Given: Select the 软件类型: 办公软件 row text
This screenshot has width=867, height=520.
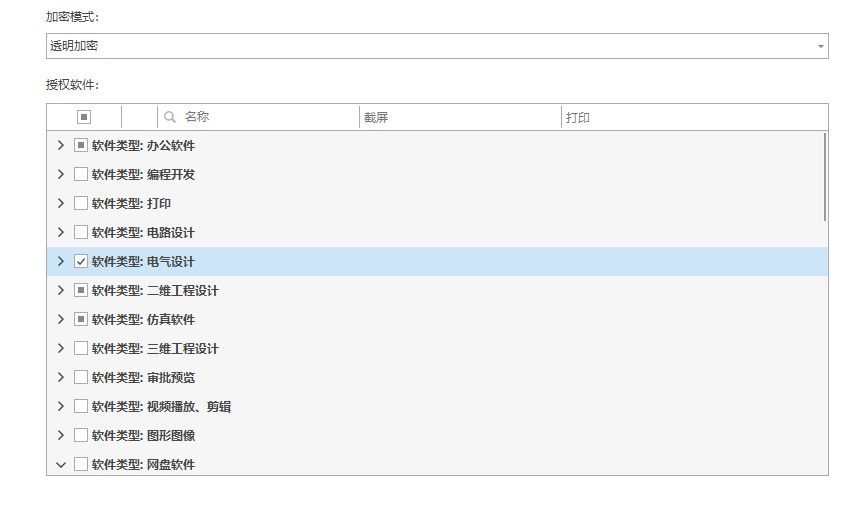Looking at the screenshot, I should tap(143, 145).
